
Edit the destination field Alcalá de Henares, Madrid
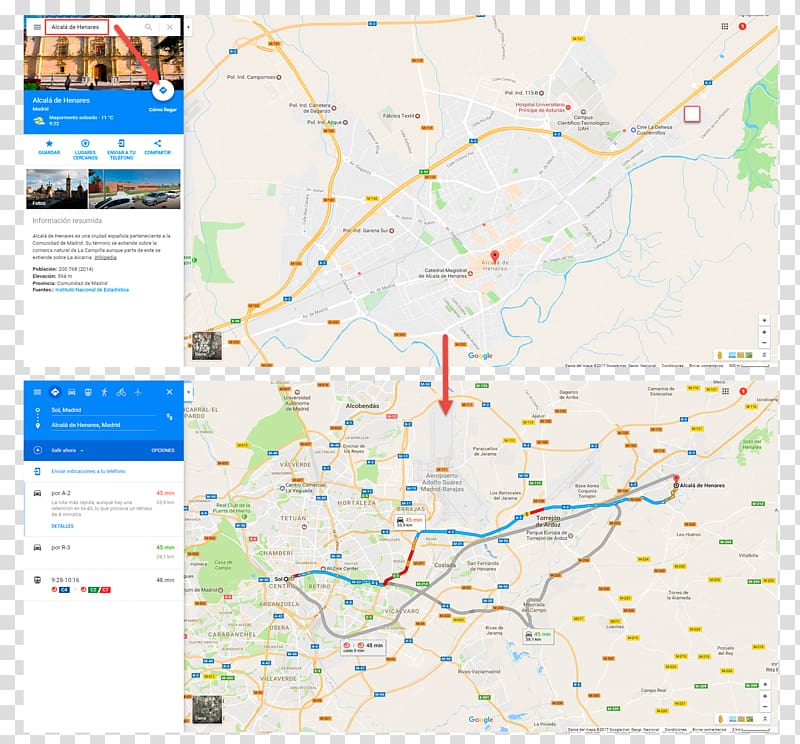tap(103, 425)
